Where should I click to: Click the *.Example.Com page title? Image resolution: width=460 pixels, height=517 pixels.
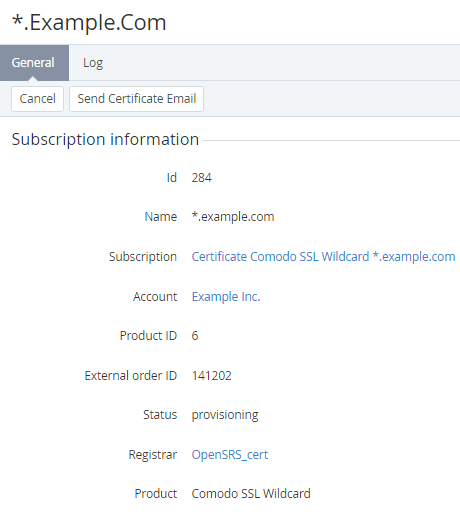[89, 23]
